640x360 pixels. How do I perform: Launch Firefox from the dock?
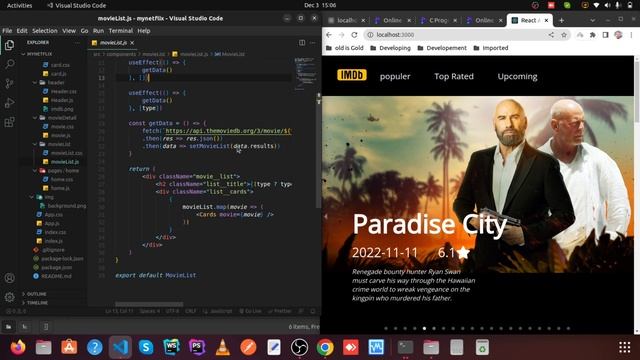[x=18, y=347]
